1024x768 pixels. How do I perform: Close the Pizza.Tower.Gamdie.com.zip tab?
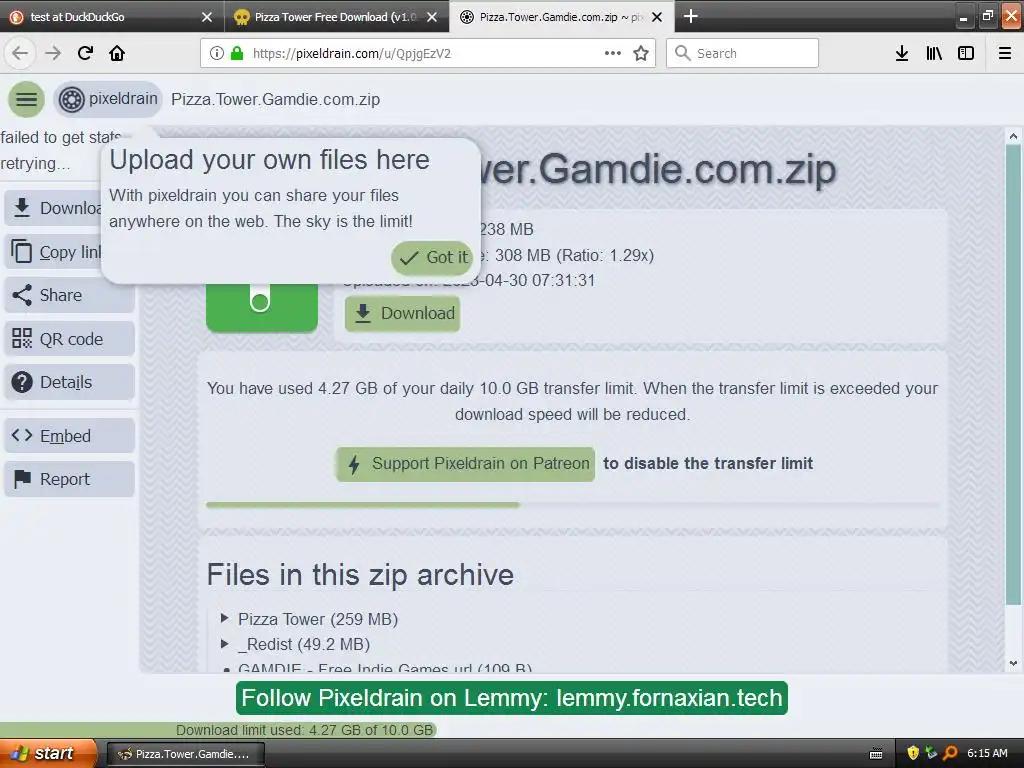coord(657,17)
